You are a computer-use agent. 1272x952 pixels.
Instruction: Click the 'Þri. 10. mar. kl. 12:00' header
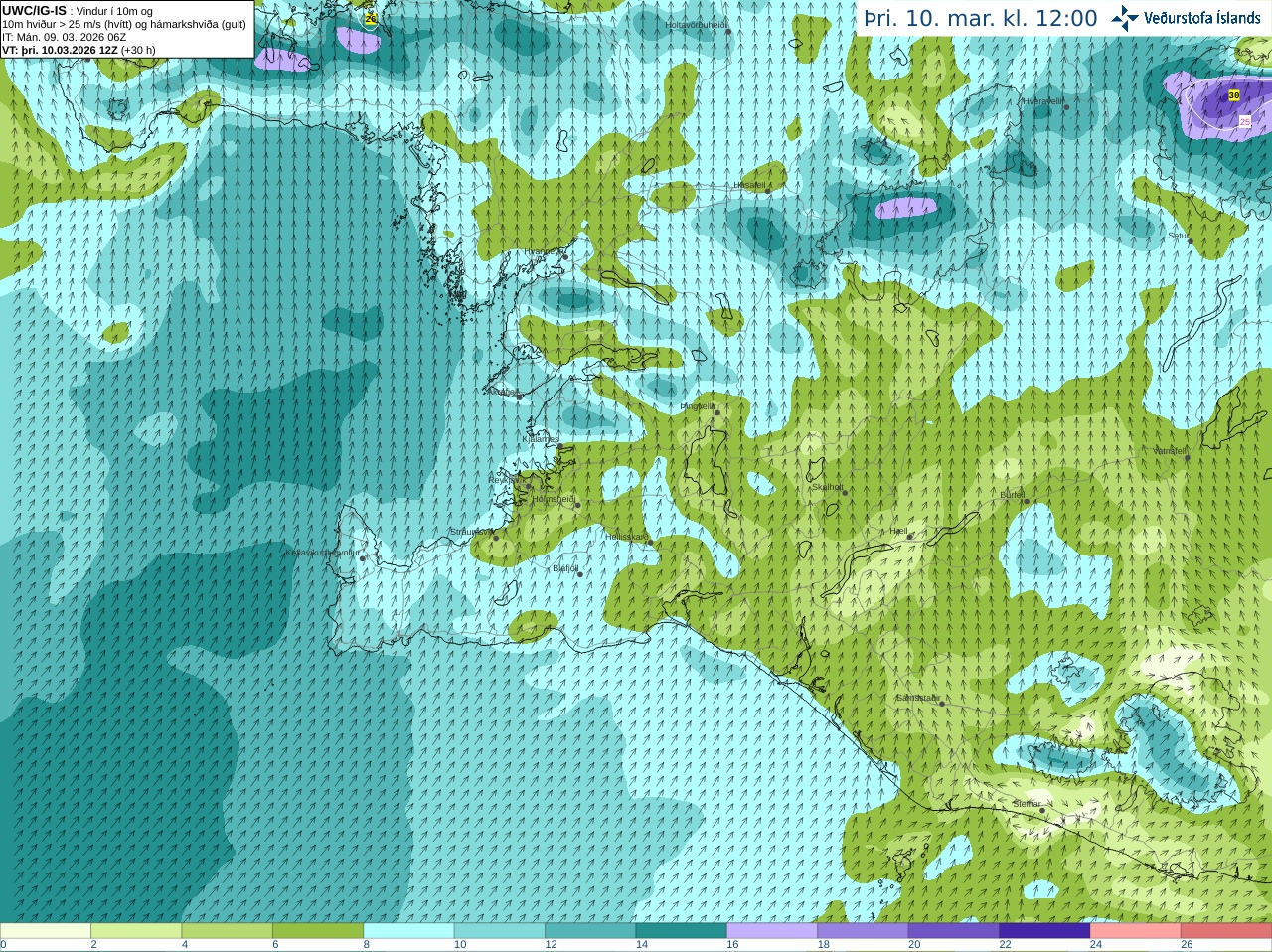[x=981, y=18]
